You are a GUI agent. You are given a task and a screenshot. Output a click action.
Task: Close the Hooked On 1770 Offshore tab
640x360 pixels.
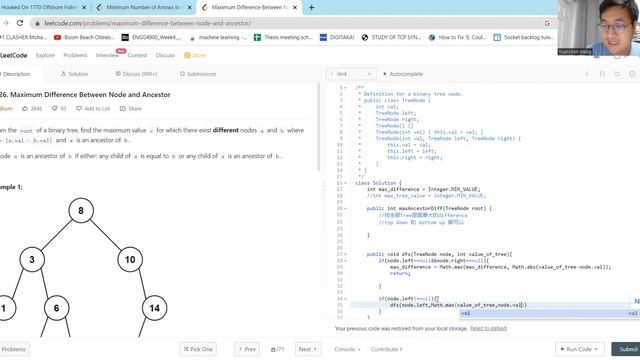click(84, 7)
